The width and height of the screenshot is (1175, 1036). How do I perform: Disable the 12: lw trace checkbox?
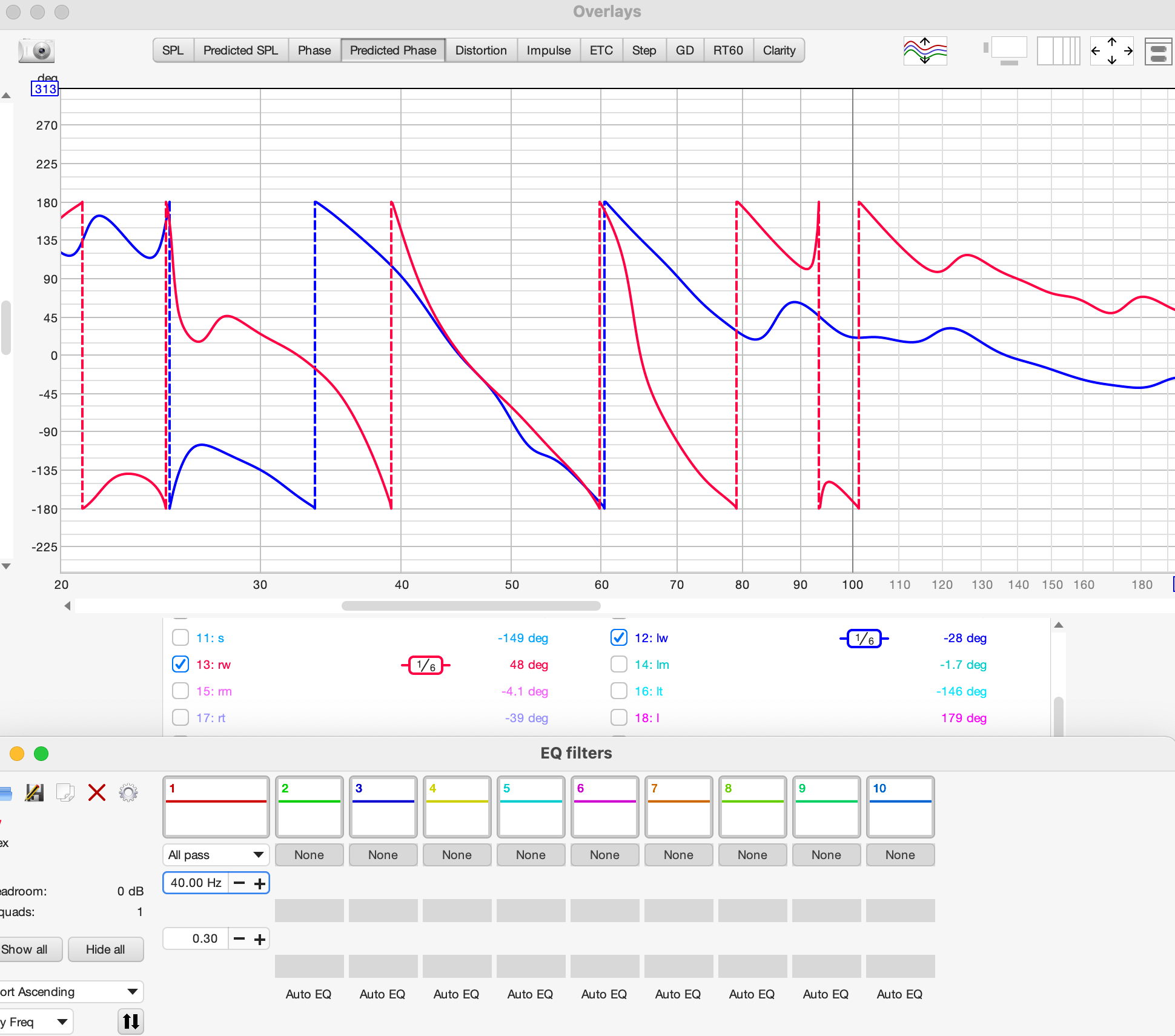click(619, 637)
